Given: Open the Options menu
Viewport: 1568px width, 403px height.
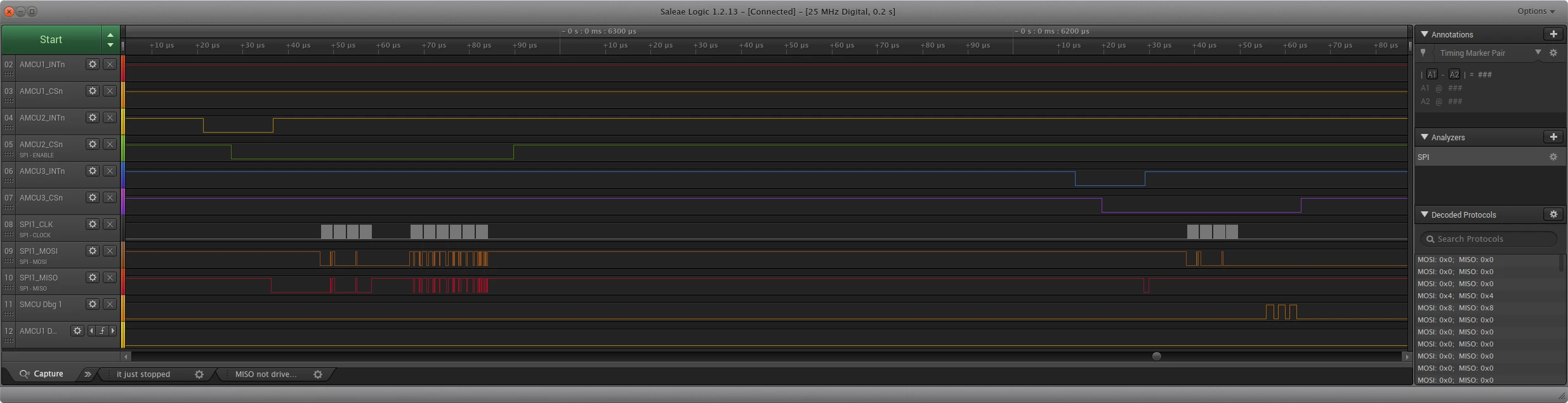Looking at the screenshot, I should pos(1536,11).
